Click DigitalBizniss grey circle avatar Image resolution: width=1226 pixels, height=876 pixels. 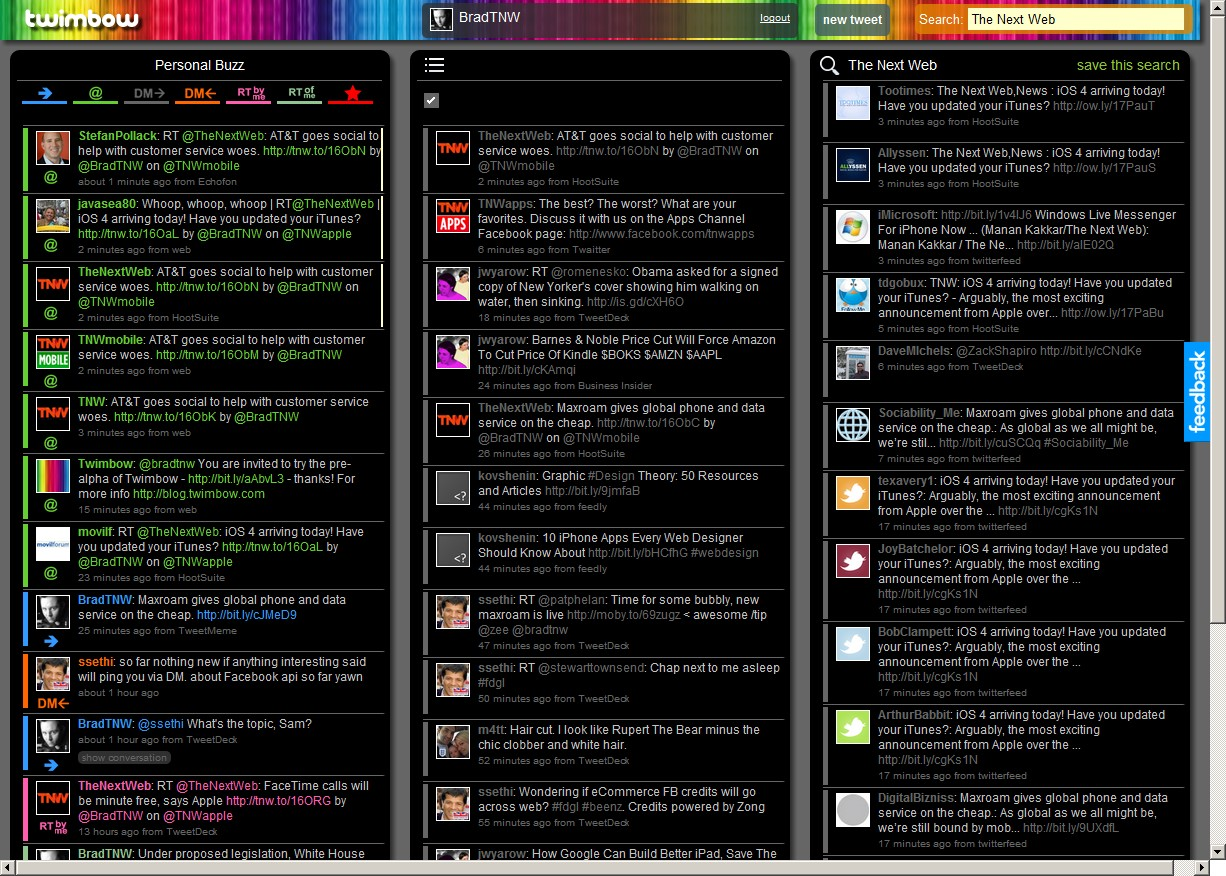(x=853, y=810)
